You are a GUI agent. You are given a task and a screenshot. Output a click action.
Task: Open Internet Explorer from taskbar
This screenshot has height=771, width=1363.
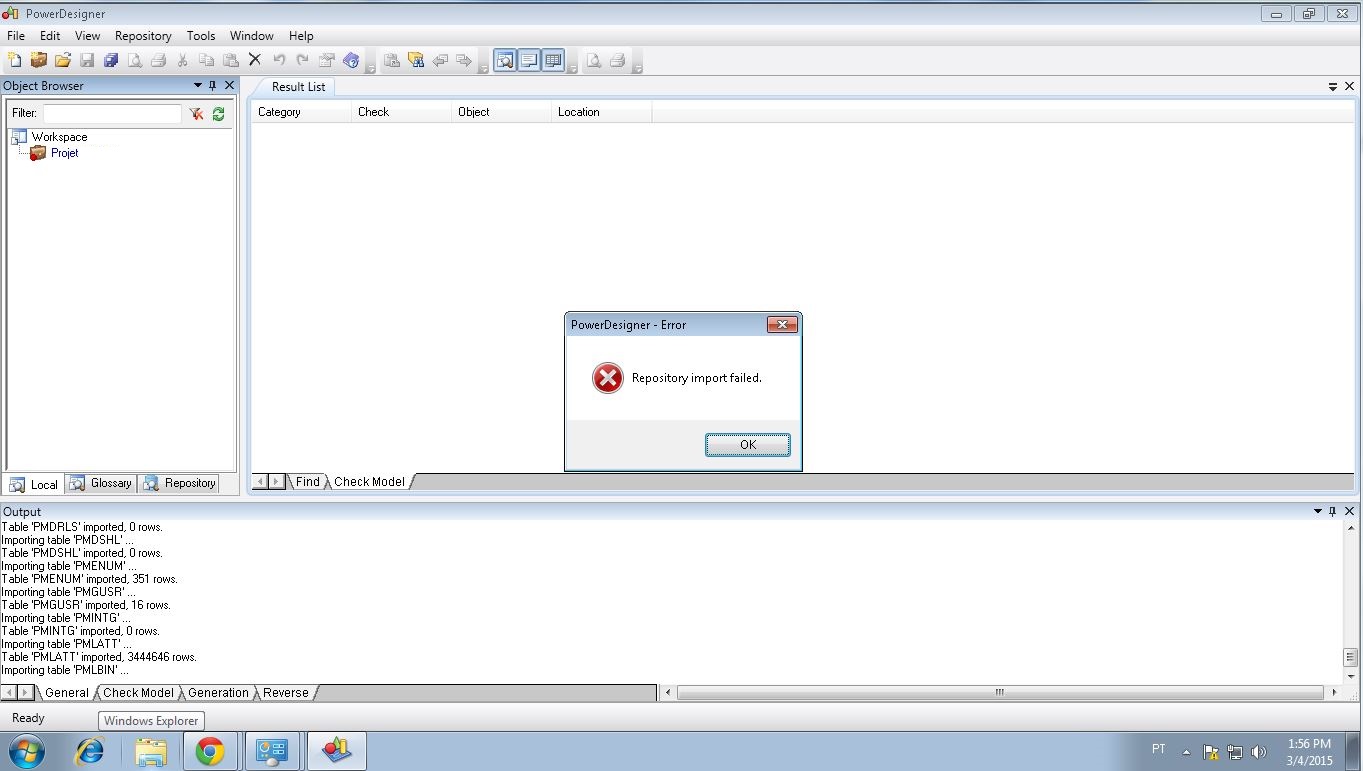pyautogui.click(x=90, y=751)
